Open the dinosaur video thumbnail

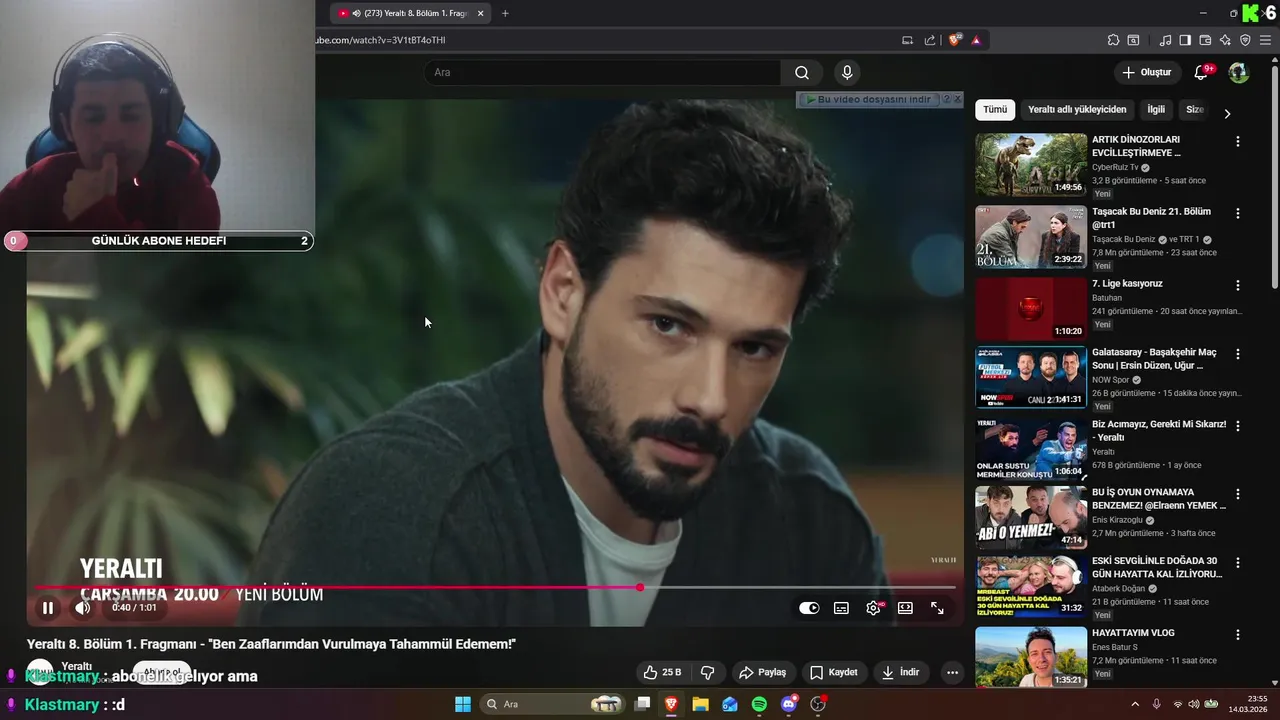(1031, 165)
